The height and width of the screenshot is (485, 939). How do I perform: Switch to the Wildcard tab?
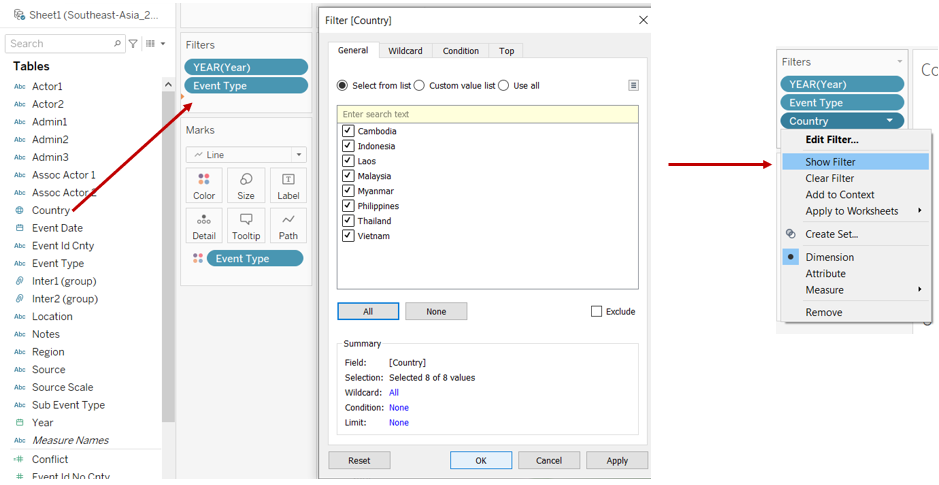point(405,51)
